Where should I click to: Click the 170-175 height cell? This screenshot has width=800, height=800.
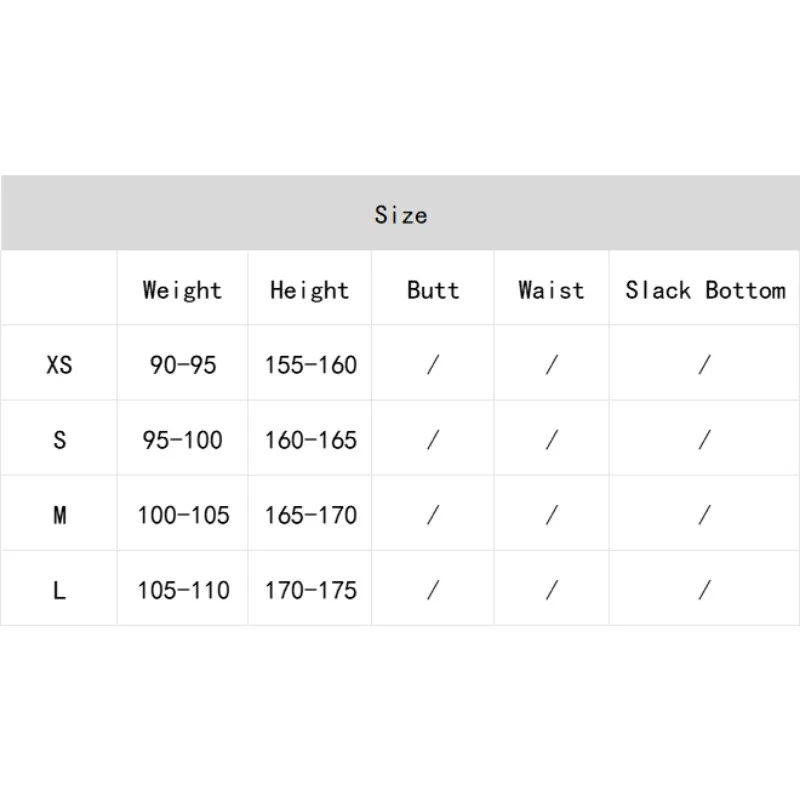coord(310,590)
